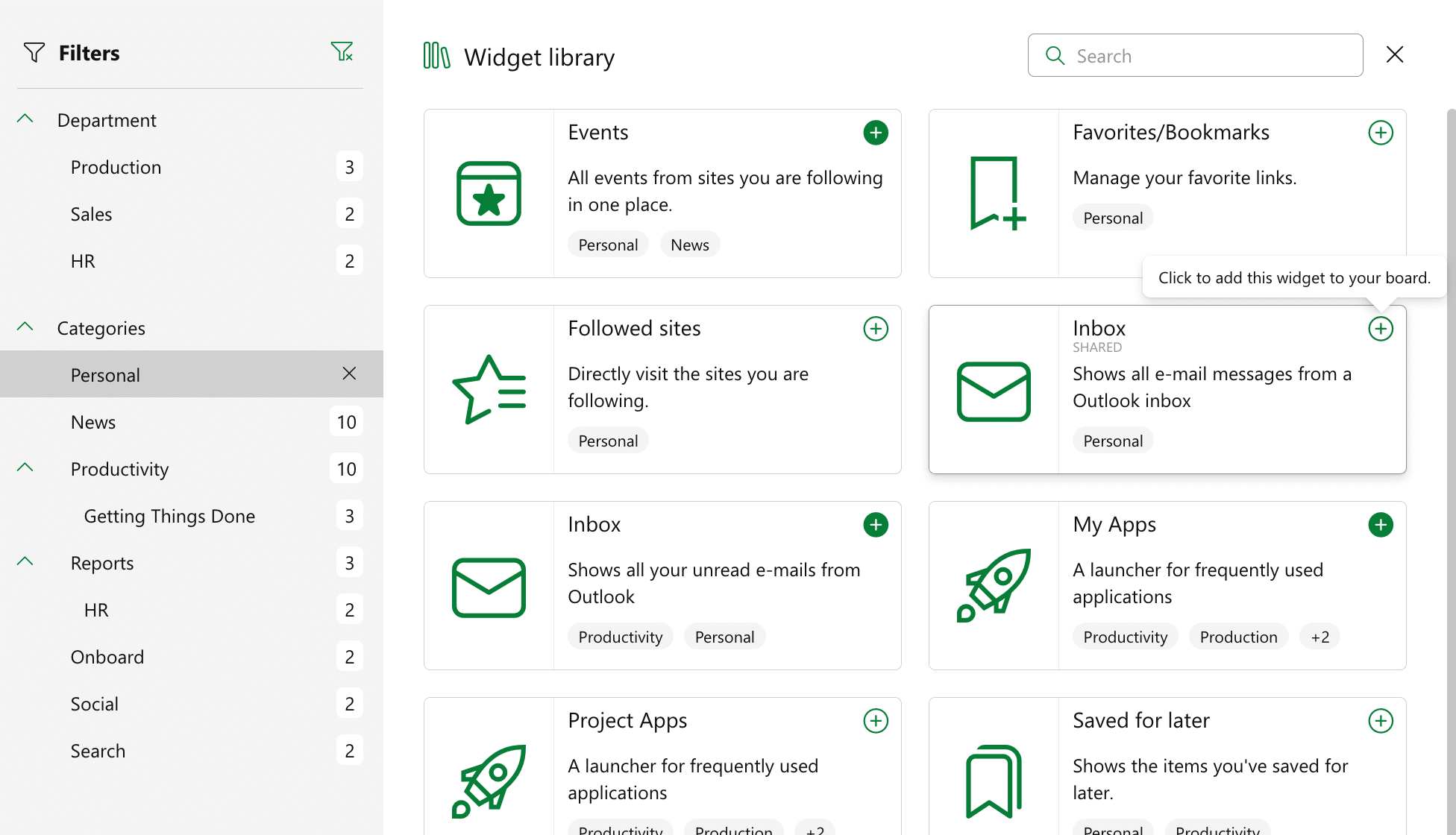Click the Inbox envelope icon
1456x835 pixels.
click(x=489, y=587)
